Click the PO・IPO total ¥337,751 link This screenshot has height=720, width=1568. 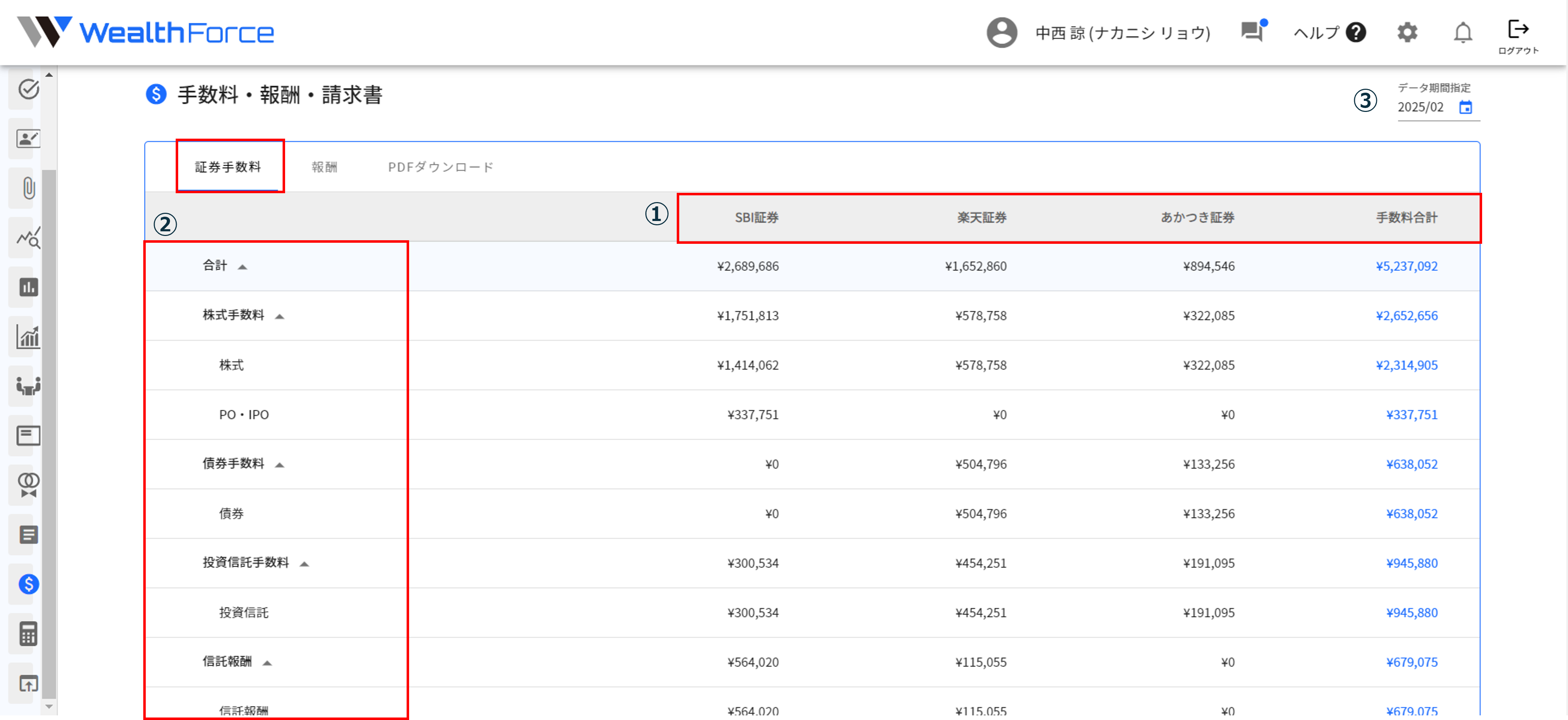[x=1412, y=415]
